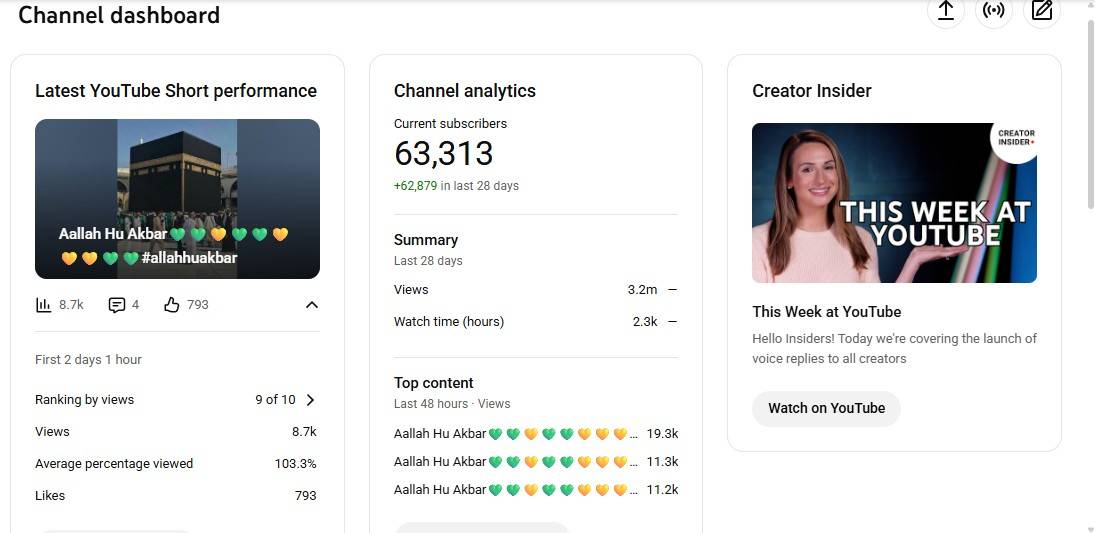Click the Watch time (hours) summary row
Screen dimensions: 1095x533
coord(535,322)
